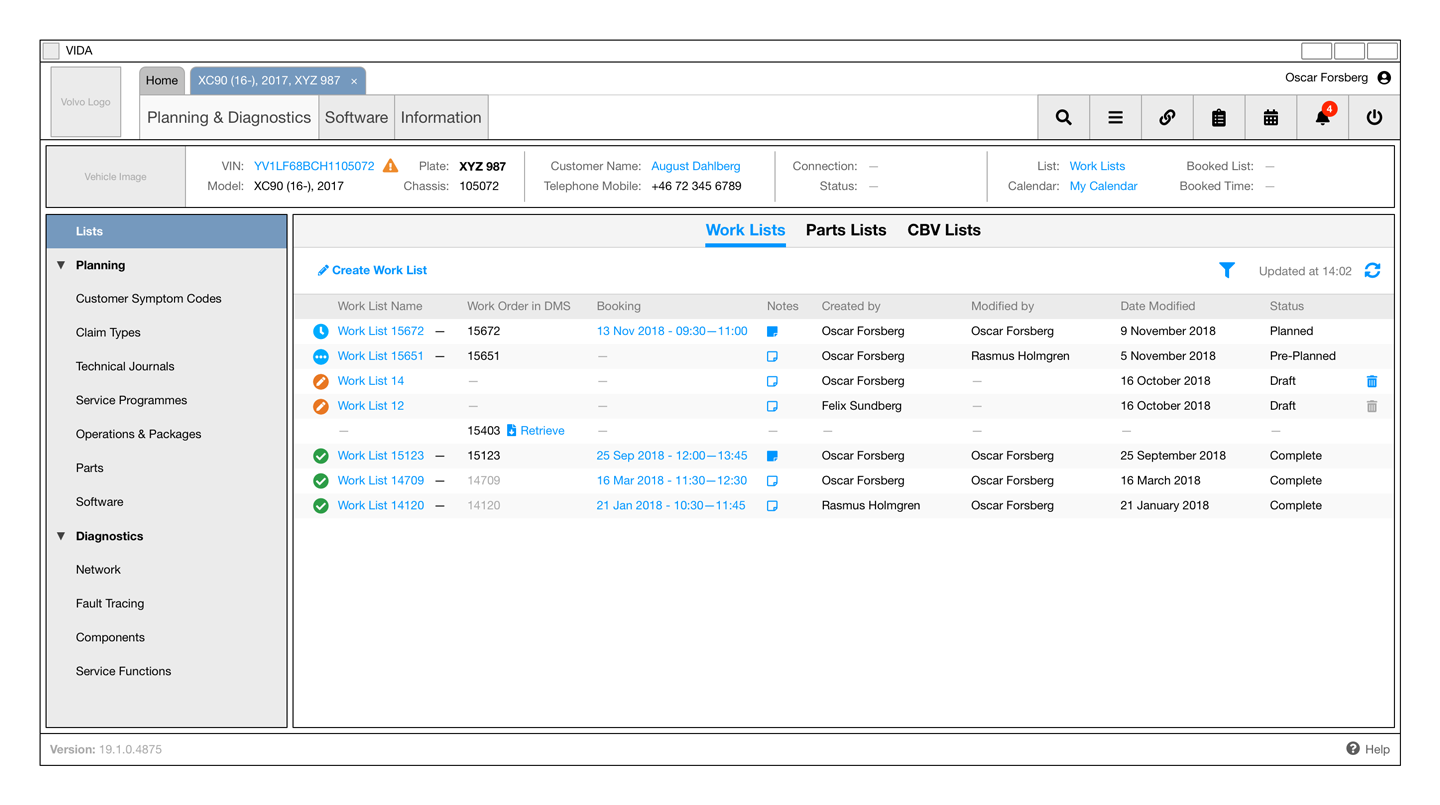This screenshot has width=1440, height=805.
Task: Open Service Functions
Action: pos(123,672)
